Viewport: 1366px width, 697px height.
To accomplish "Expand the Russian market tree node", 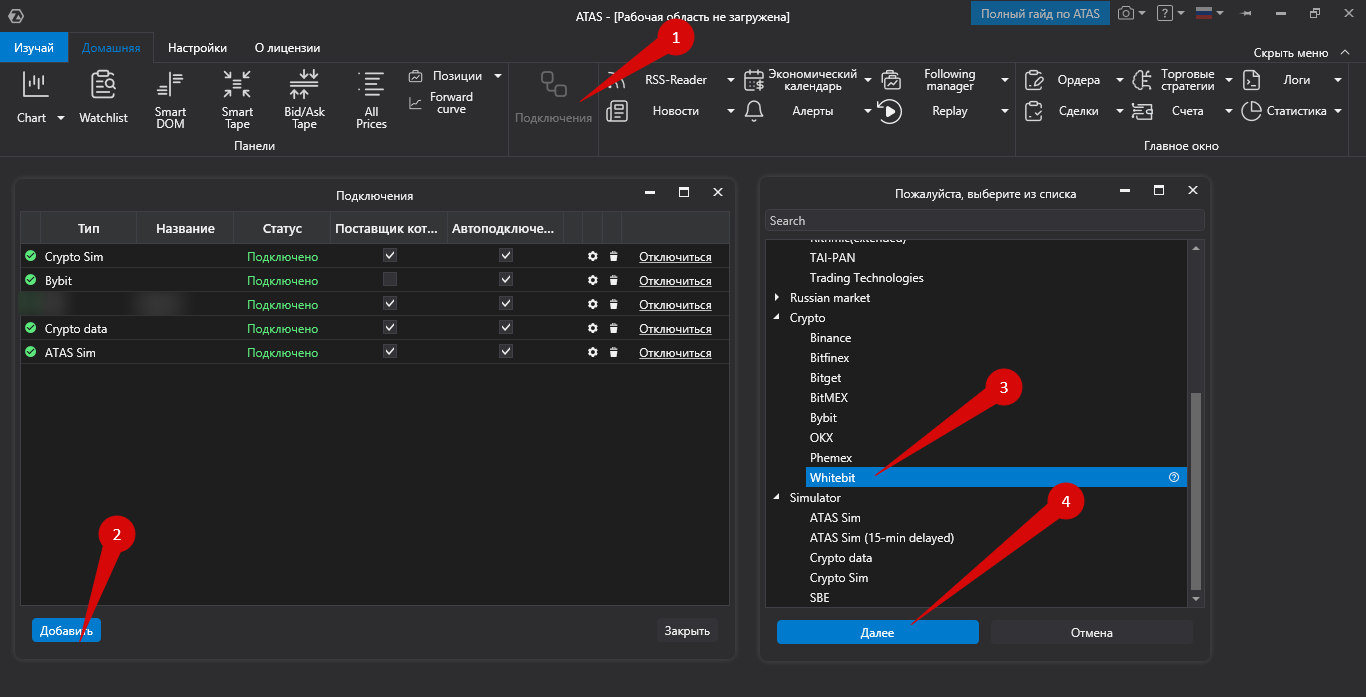I will click(778, 298).
